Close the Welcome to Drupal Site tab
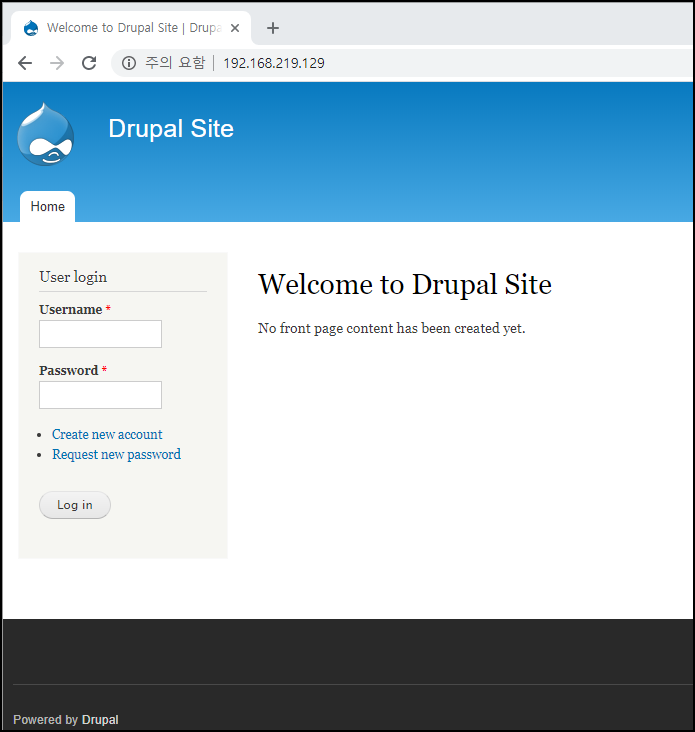This screenshot has width=695, height=732. [x=235, y=28]
